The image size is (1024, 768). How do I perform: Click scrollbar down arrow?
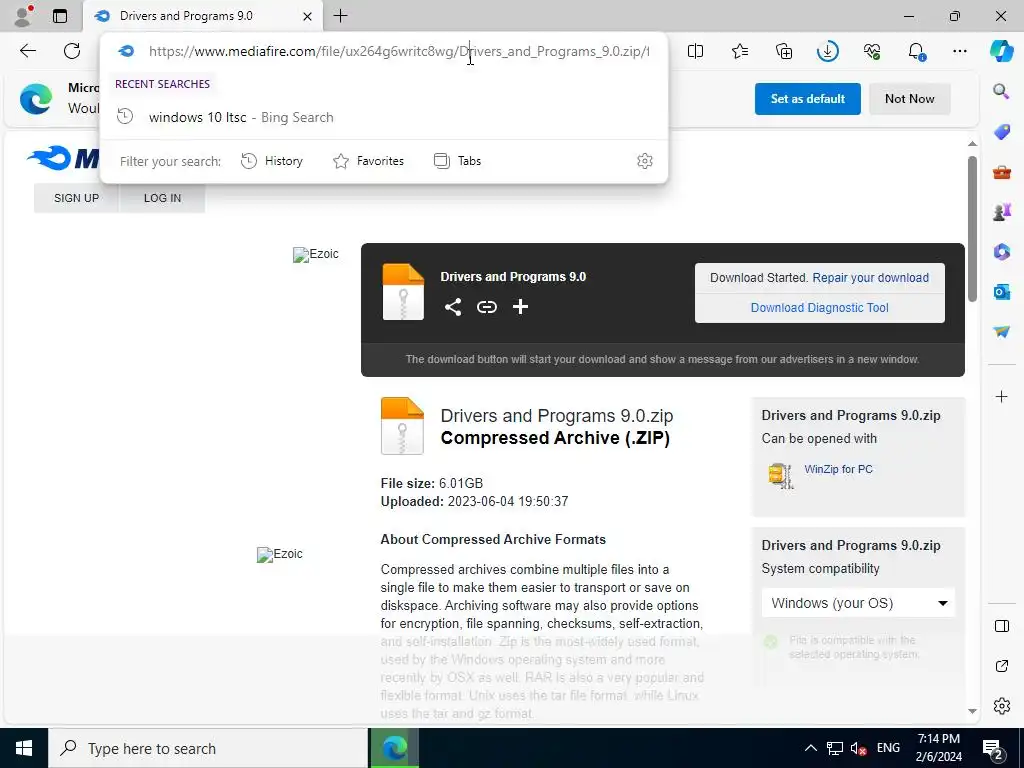pos(972,711)
